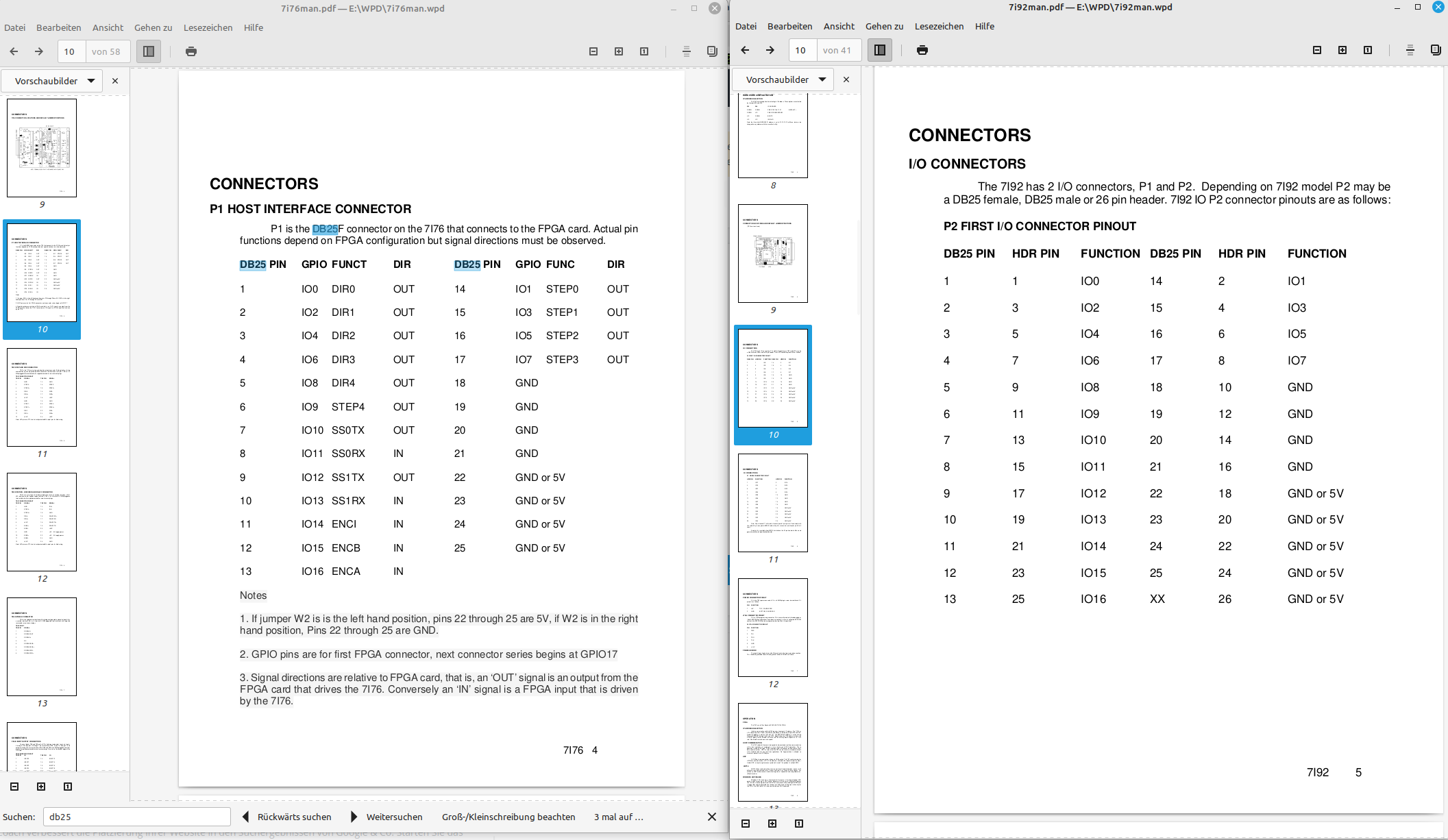The height and width of the screenshot is (840, 1448).
Task: Shrink thumbnails in 7i76man sidebar footer
Action: pyautogui.click(x=14, y=787)
